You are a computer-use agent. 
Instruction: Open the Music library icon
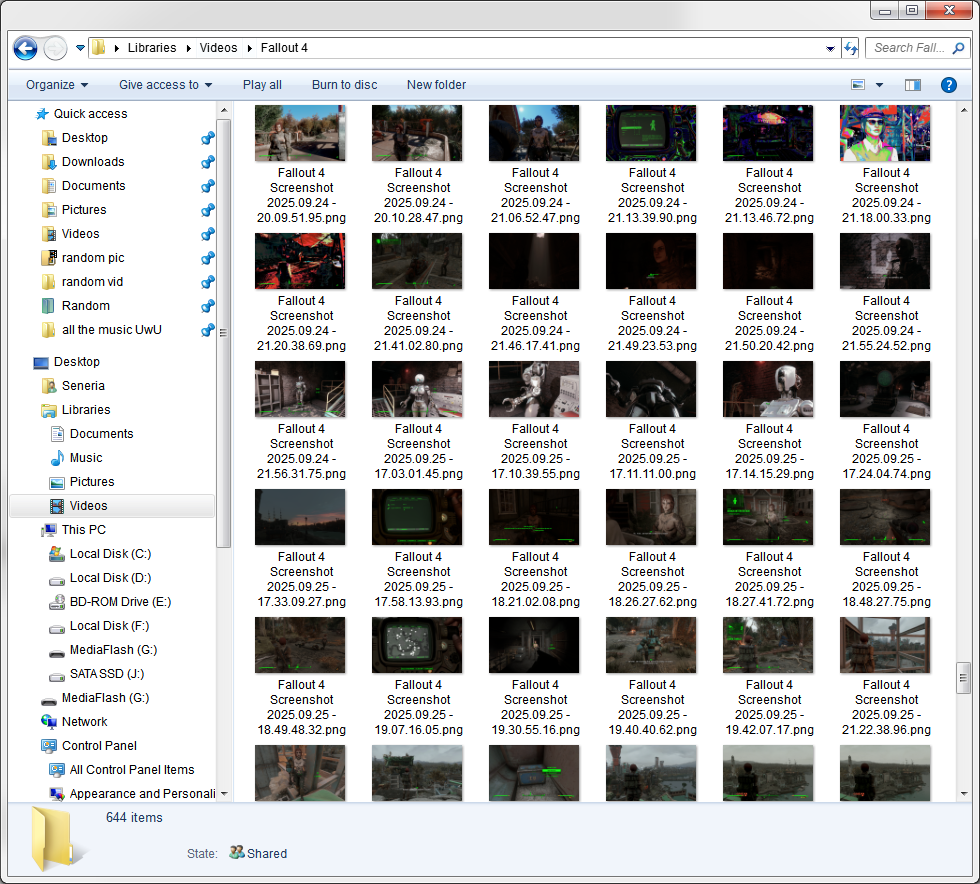(x=57, y=458)
